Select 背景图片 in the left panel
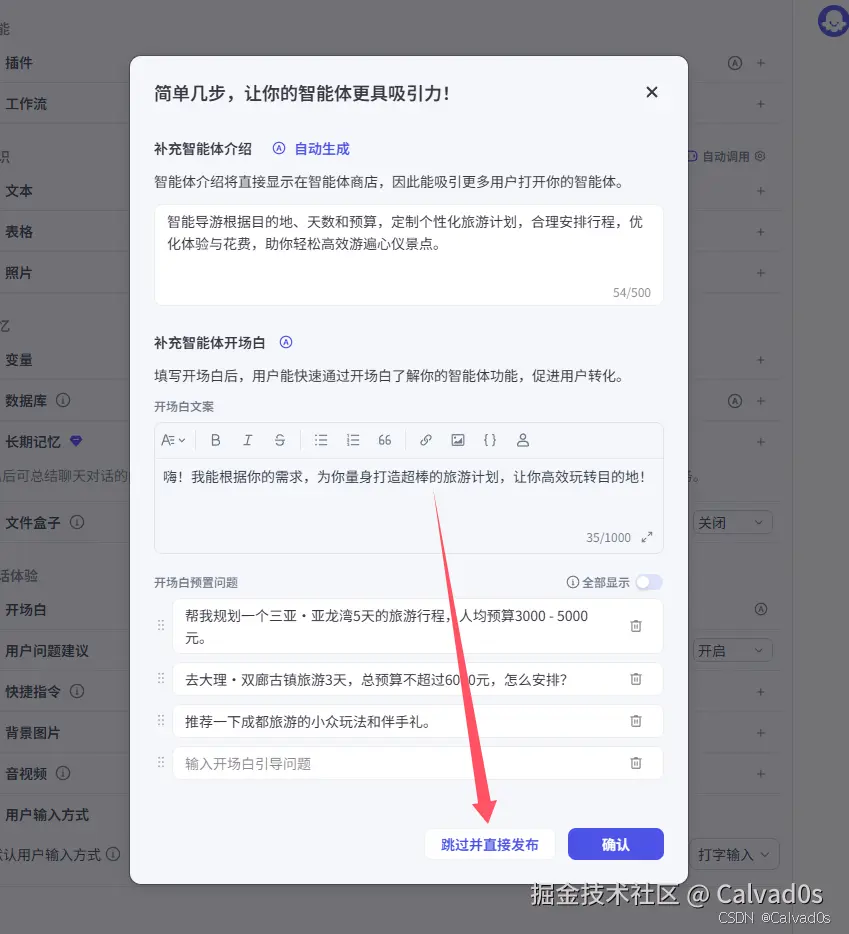This screenshot has width=849, height=934. (x=33, y=733)
